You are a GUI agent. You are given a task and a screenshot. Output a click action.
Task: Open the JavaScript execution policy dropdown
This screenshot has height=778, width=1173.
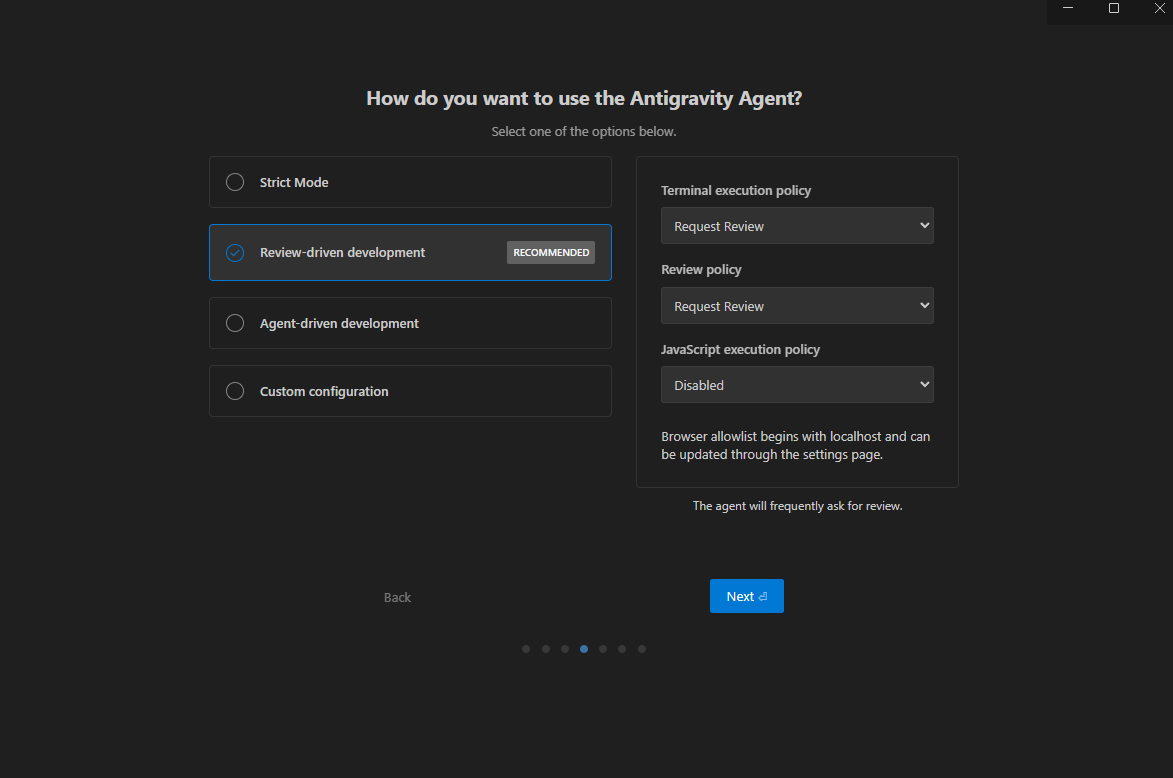point(797,385)
